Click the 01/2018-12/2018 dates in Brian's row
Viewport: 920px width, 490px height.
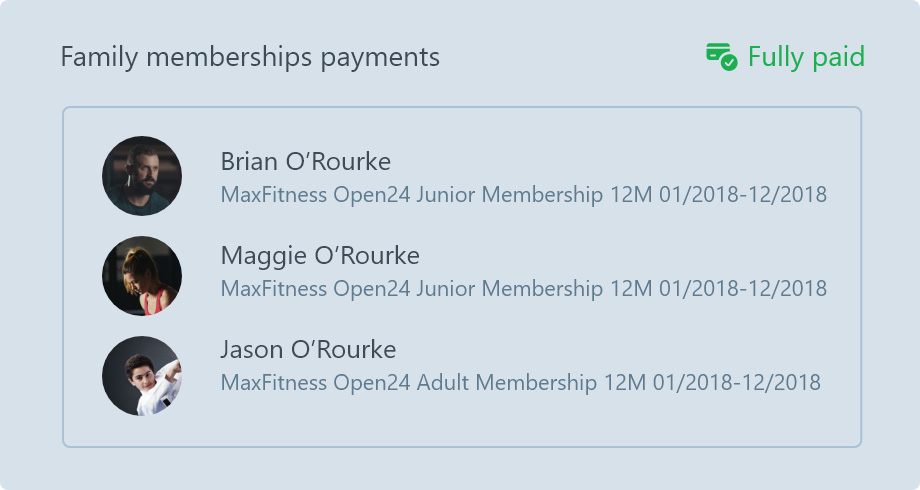pos(743,194)
